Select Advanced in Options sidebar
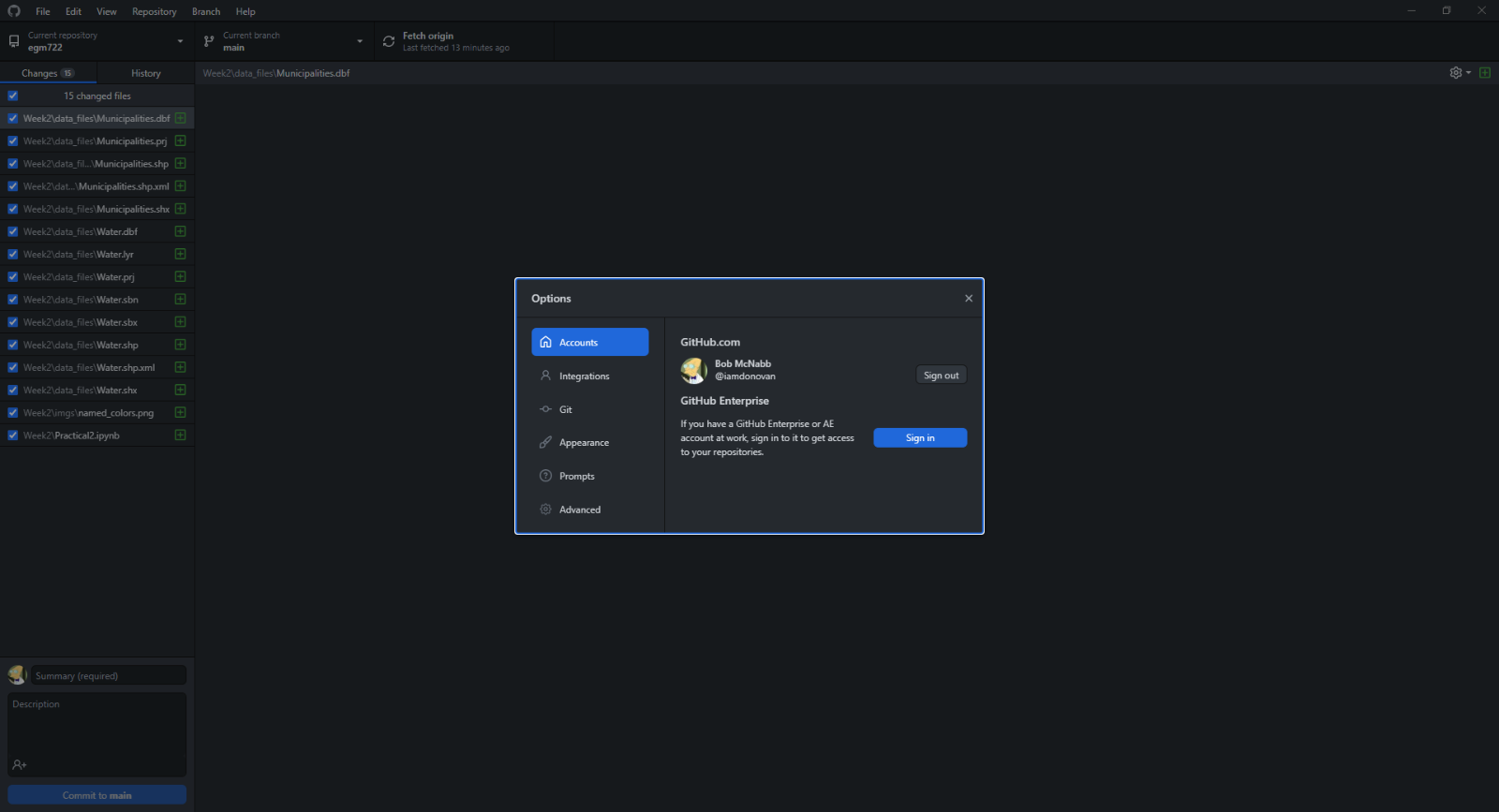Image resolution: width=1499 pixels, height=812 pixels. tap(590, 509)
